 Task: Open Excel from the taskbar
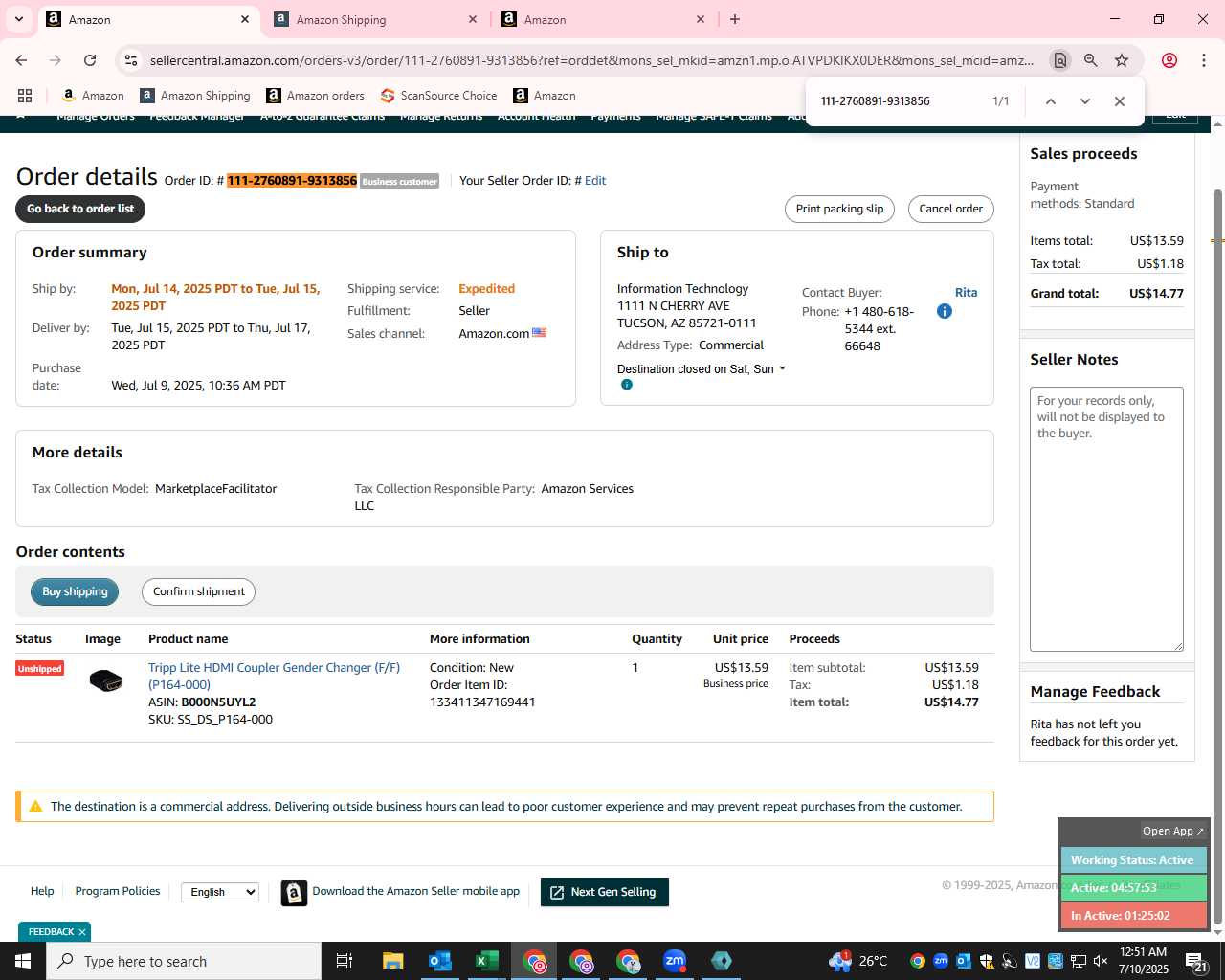[x=486, y=961]
